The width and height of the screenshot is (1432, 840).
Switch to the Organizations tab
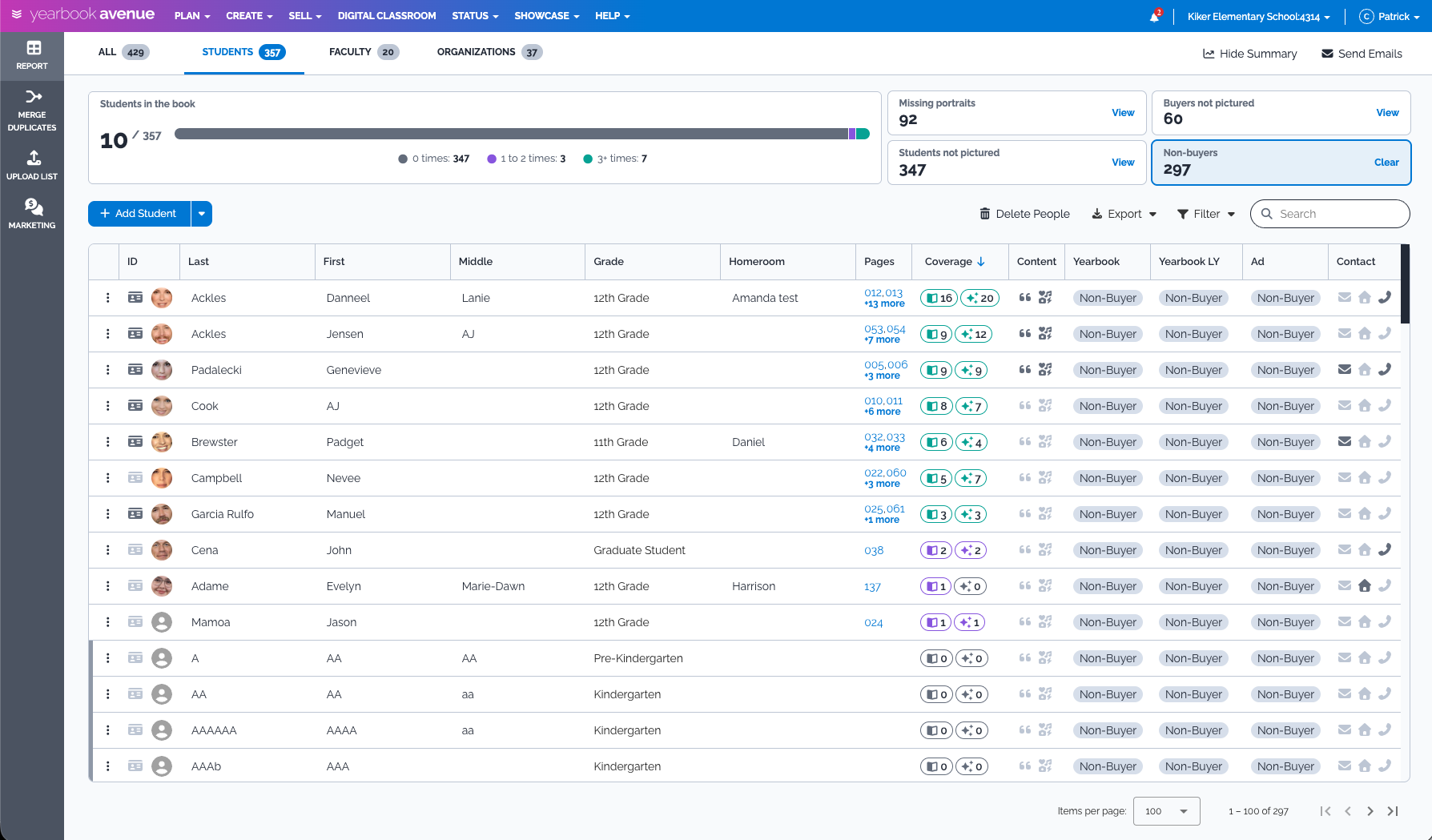pos(489,52)
